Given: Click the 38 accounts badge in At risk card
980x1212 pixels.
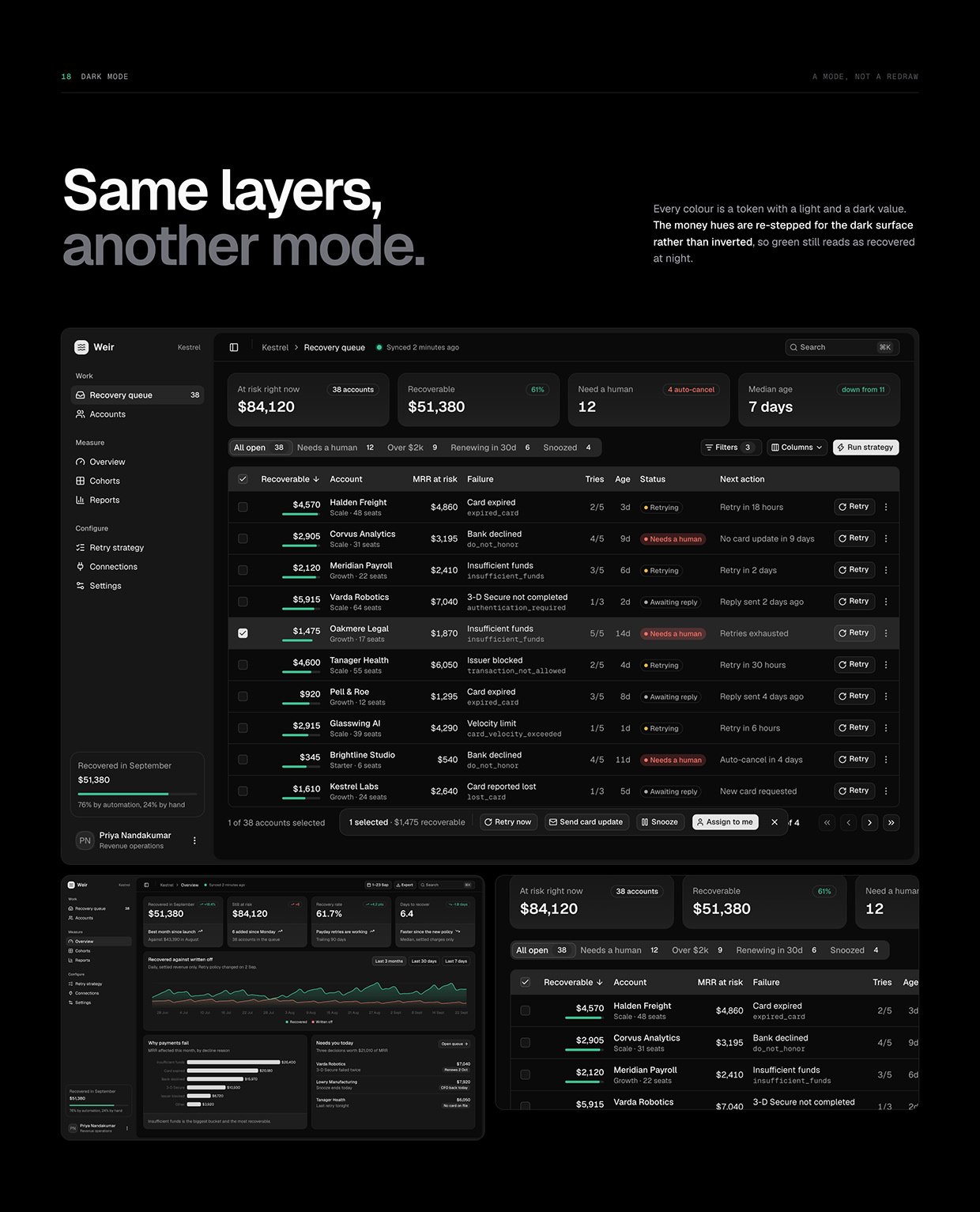Looking at the screenshot, I should [352, 390].
